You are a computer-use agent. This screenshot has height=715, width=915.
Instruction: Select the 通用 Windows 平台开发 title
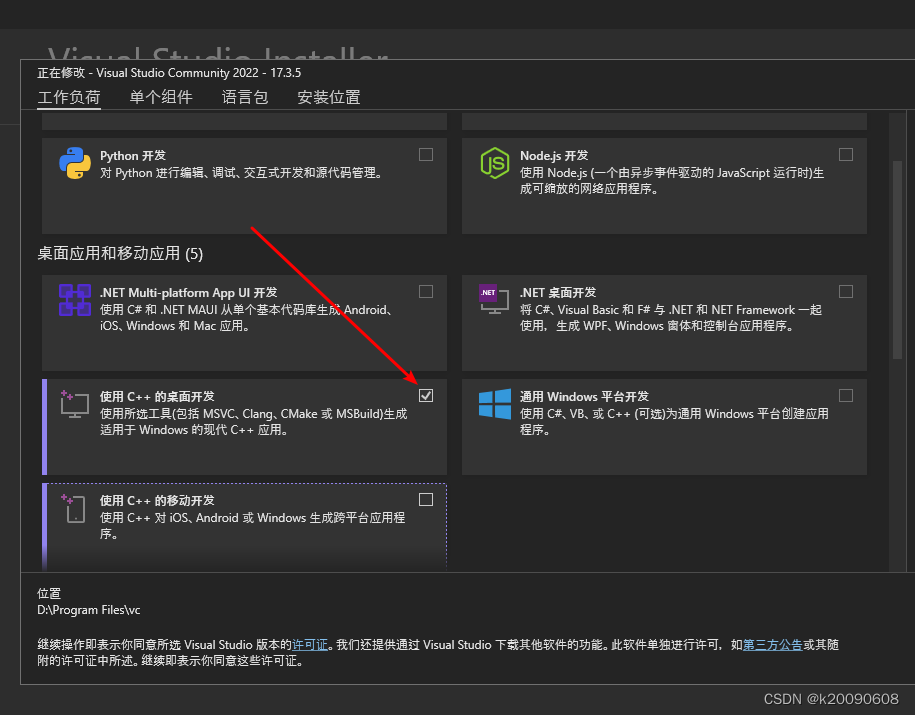pos(584,397)
